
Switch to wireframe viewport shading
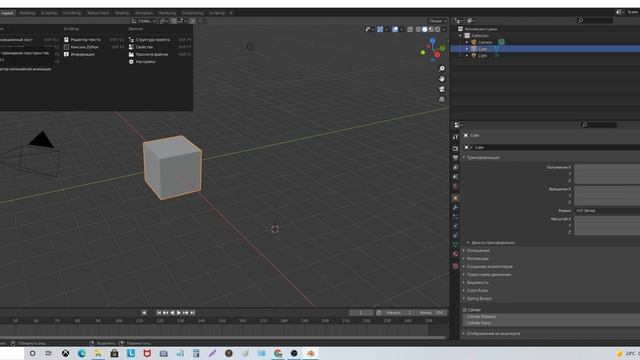(x=418, y=29)
